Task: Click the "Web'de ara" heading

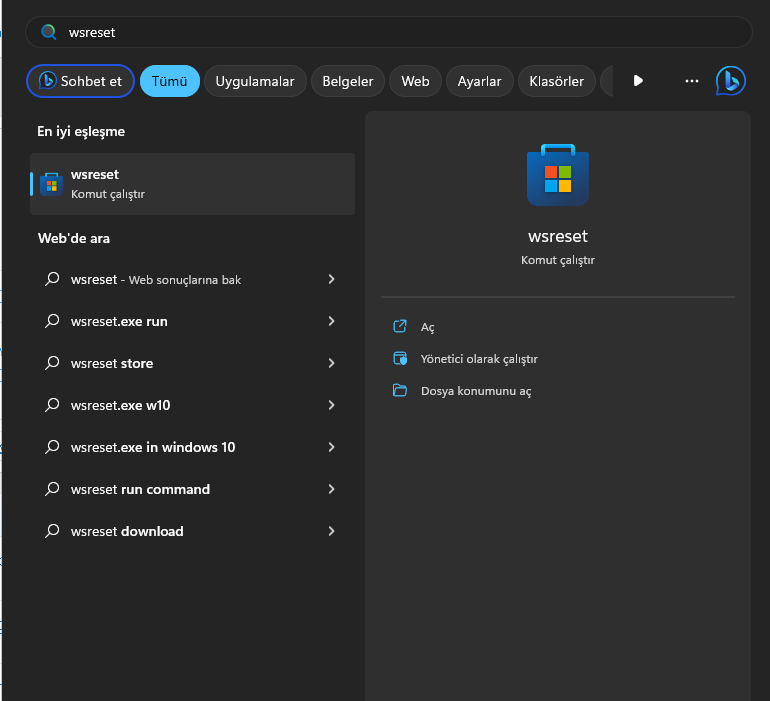Action: [x=74, y=239]
